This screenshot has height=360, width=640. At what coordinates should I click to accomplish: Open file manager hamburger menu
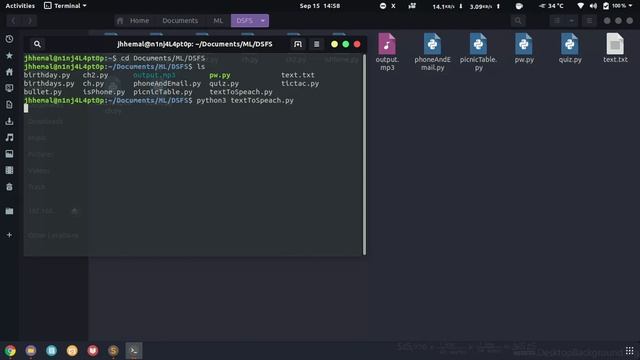[589, 20]
